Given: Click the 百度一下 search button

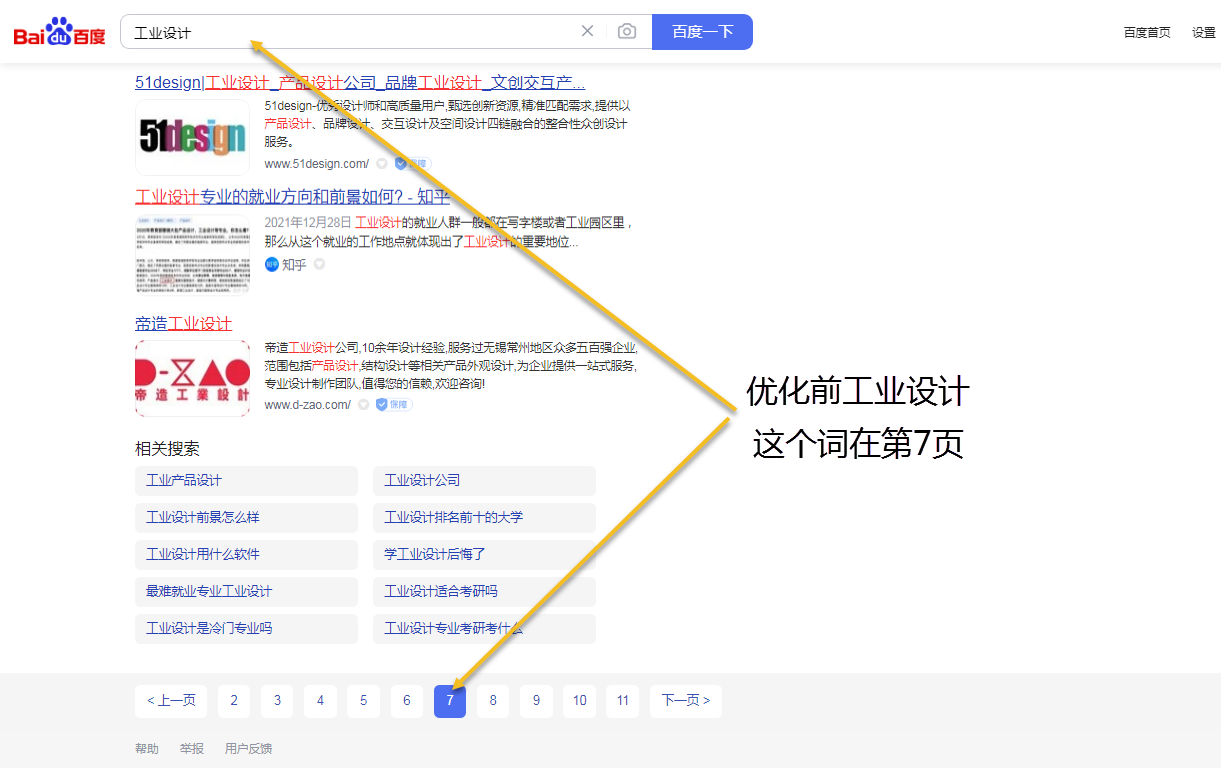Looking at the screenshot, I should pyautogui.click(x=702, y=32).
